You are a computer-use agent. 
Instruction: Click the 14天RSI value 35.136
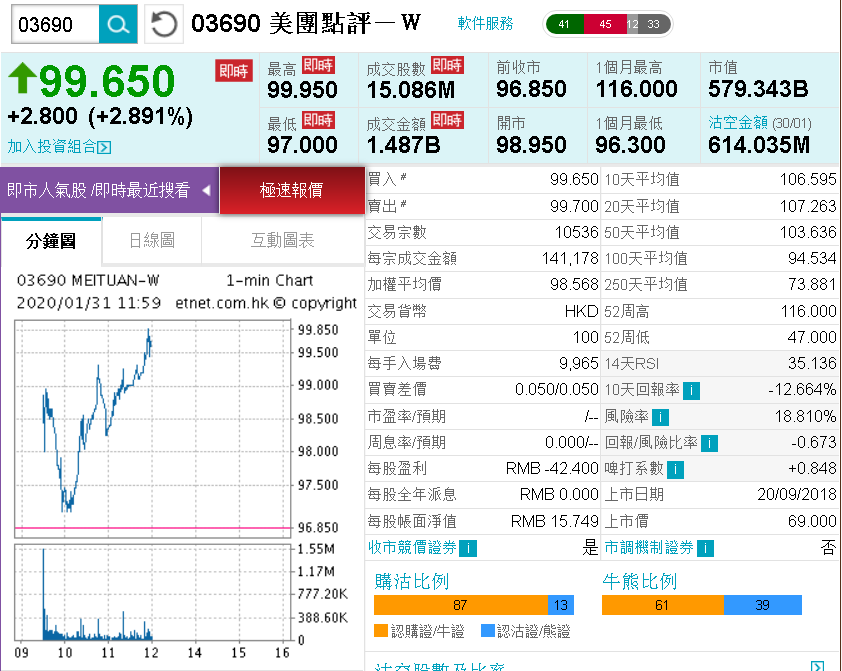(812, 363)
